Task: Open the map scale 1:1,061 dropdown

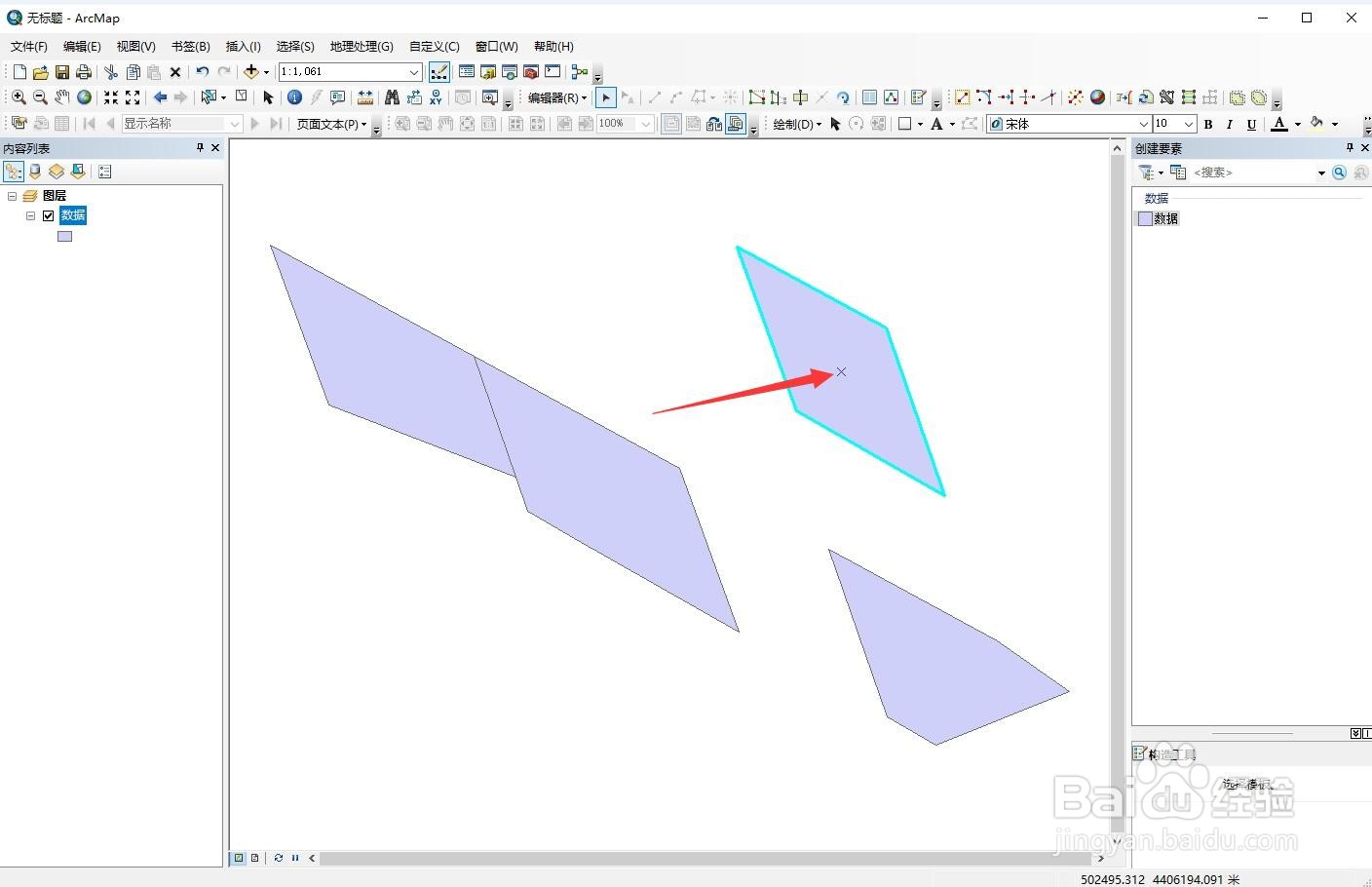Action: [414, 72]
